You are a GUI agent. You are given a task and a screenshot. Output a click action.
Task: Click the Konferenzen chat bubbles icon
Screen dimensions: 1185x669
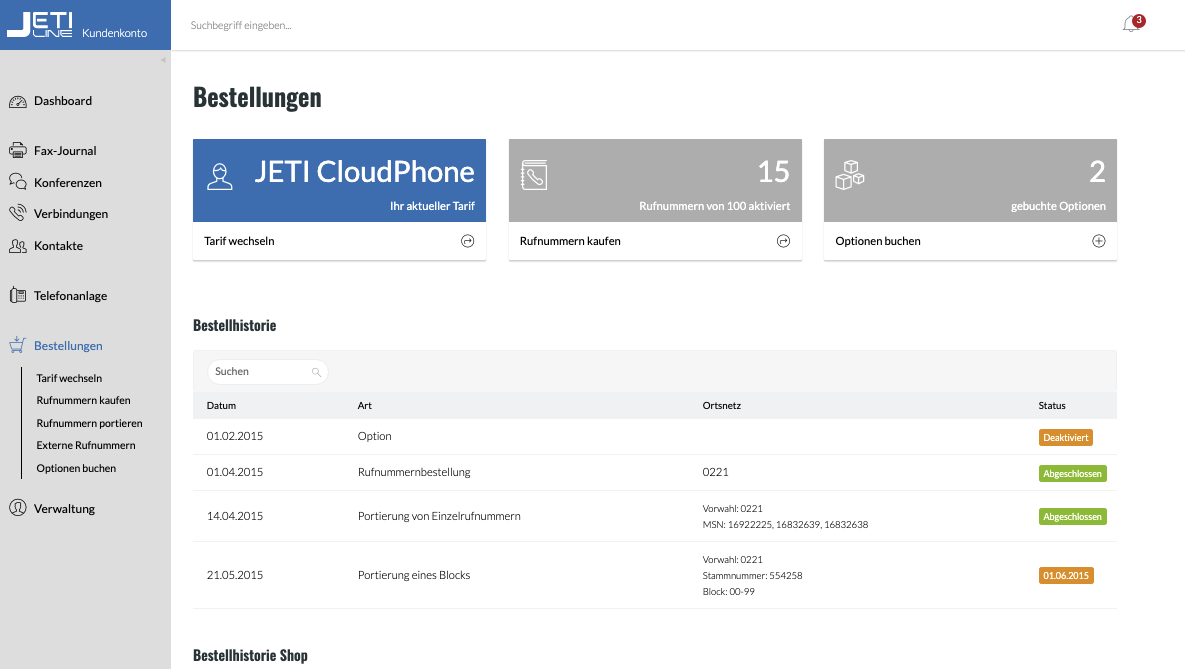coord(17,182)
